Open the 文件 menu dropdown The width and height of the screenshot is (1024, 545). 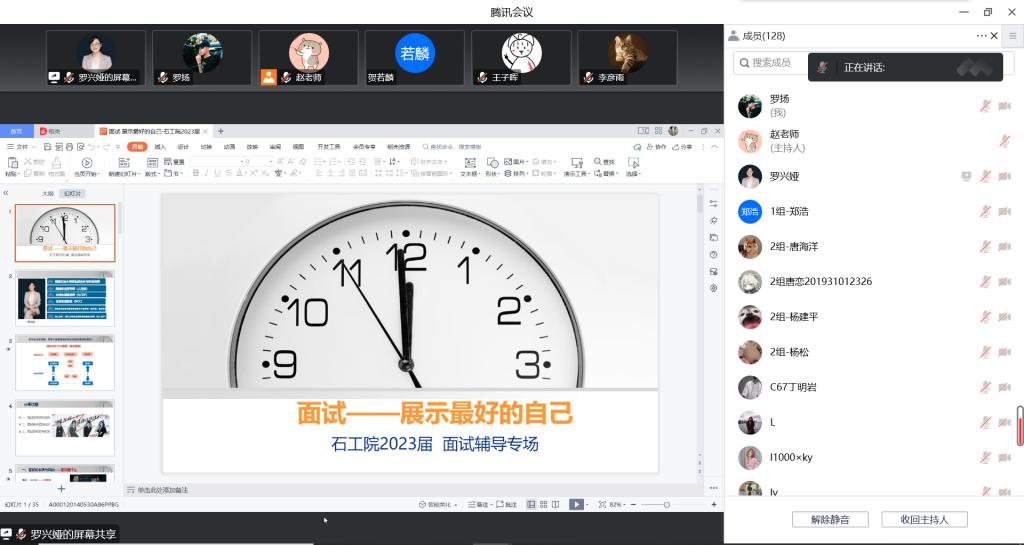20,147
